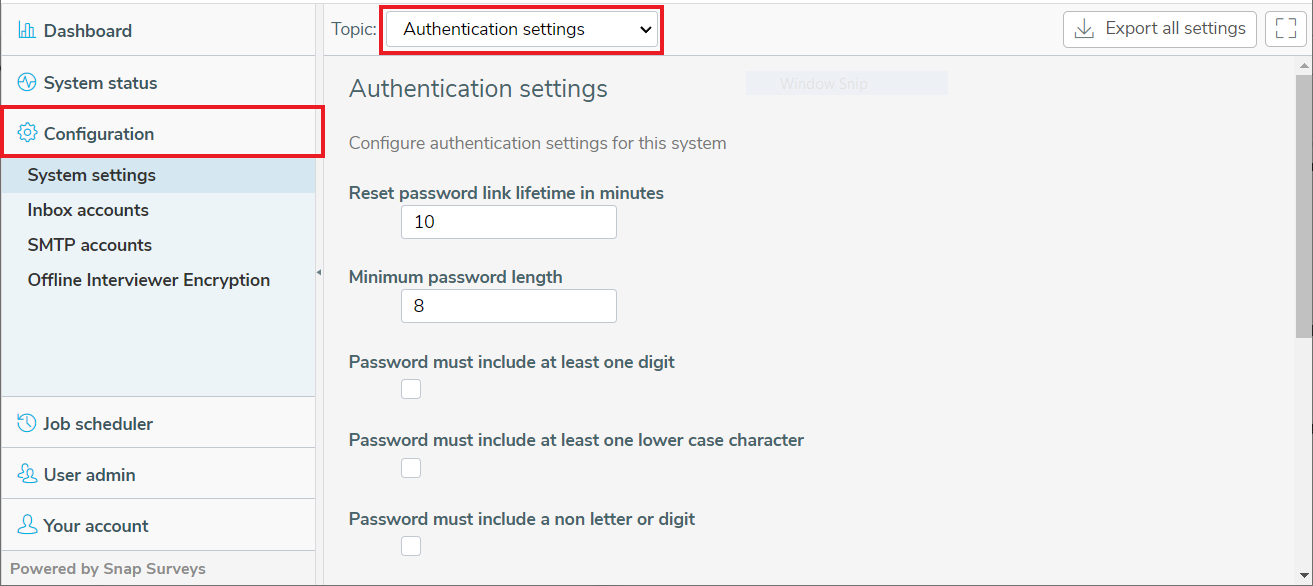Check password must include one lowercase character
The width and height of the screenshot is (1313, 586).
point(410,467)
